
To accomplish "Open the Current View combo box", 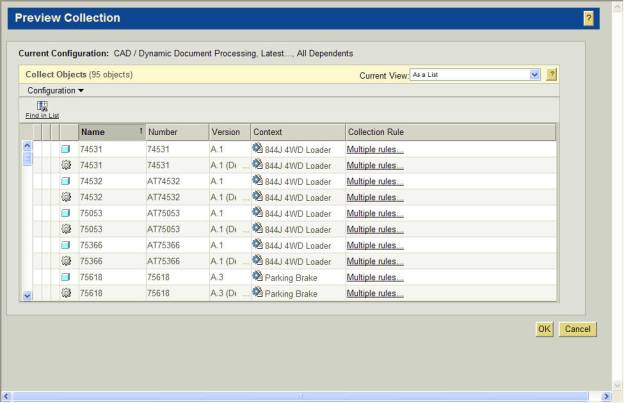I will click(x=475, y=74).
